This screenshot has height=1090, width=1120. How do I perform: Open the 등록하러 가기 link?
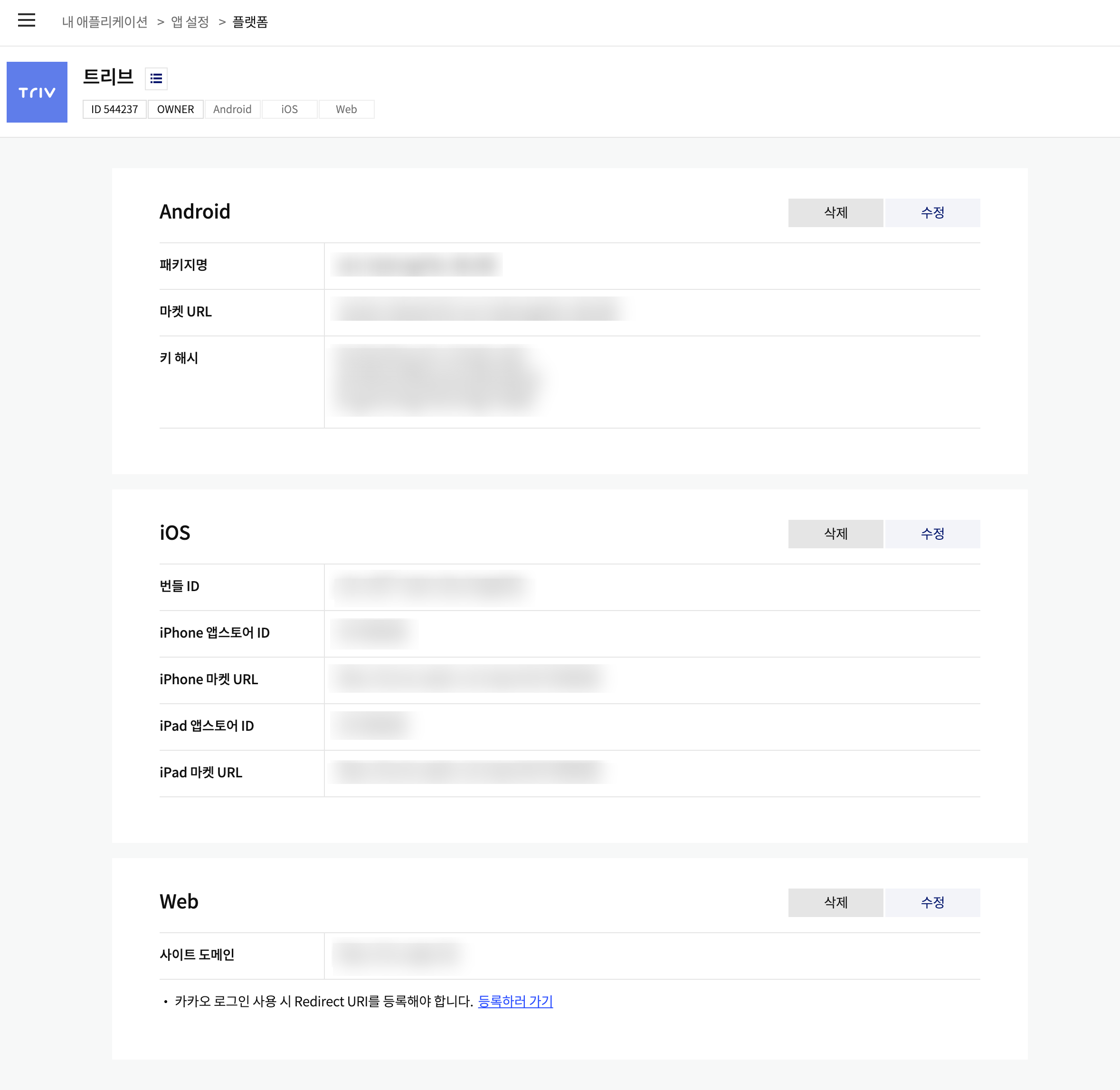pos(515,1001)
